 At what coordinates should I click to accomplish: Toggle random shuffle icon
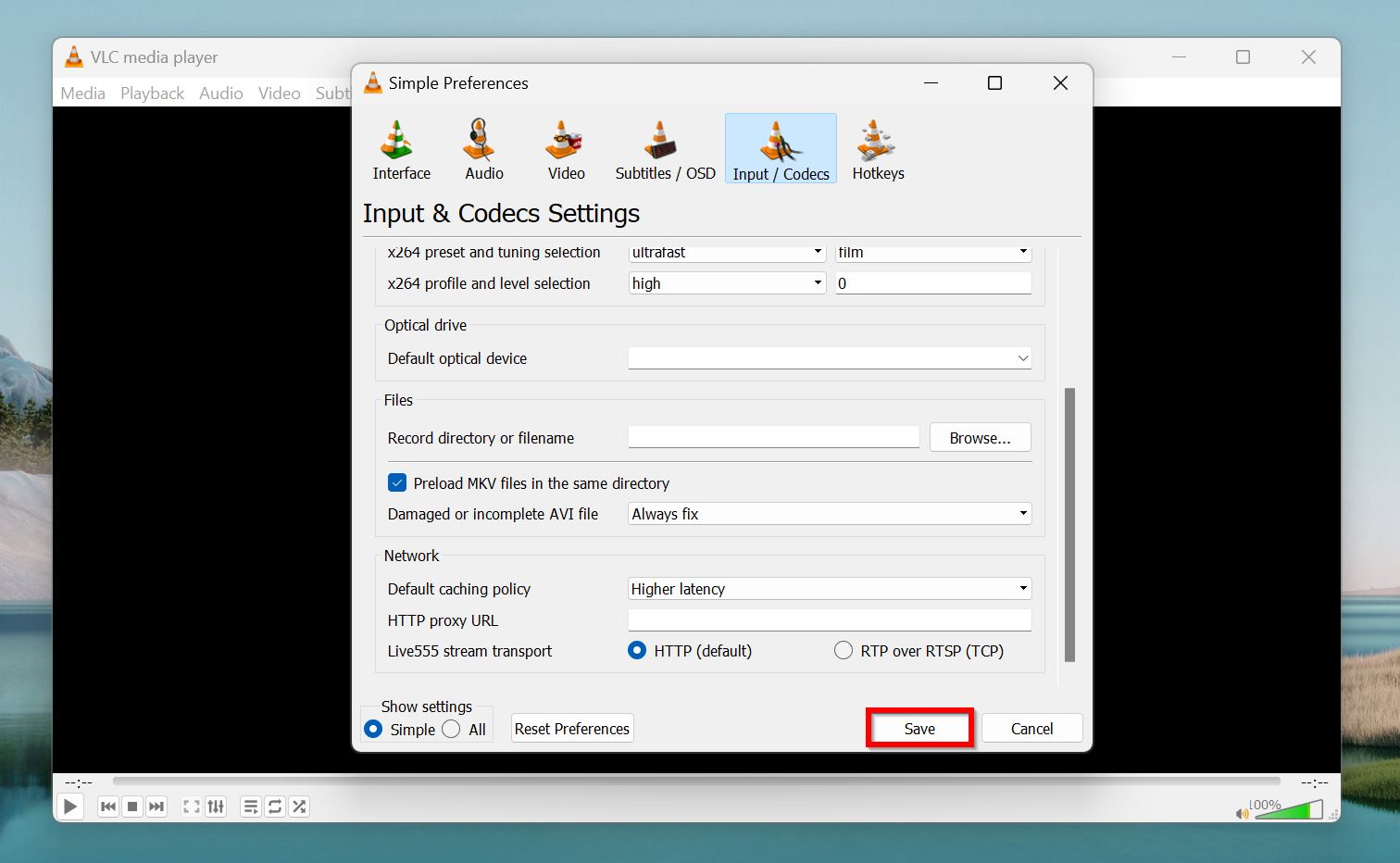[x=299, y=807]
